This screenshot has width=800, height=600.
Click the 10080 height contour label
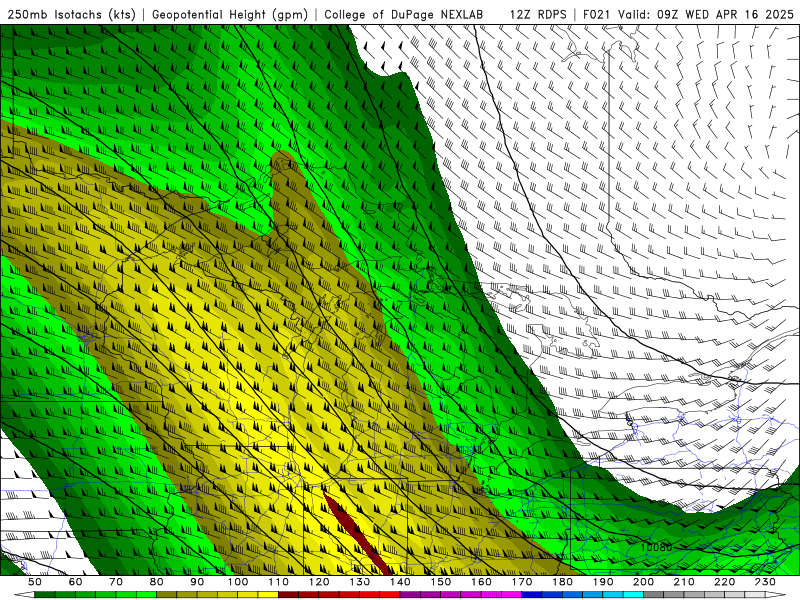[656, 547]
